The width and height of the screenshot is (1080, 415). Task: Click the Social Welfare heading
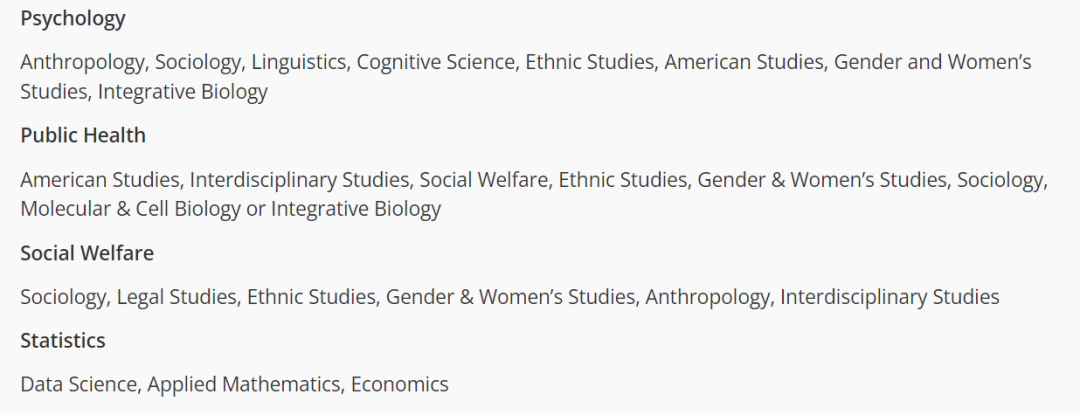[87, 253]
